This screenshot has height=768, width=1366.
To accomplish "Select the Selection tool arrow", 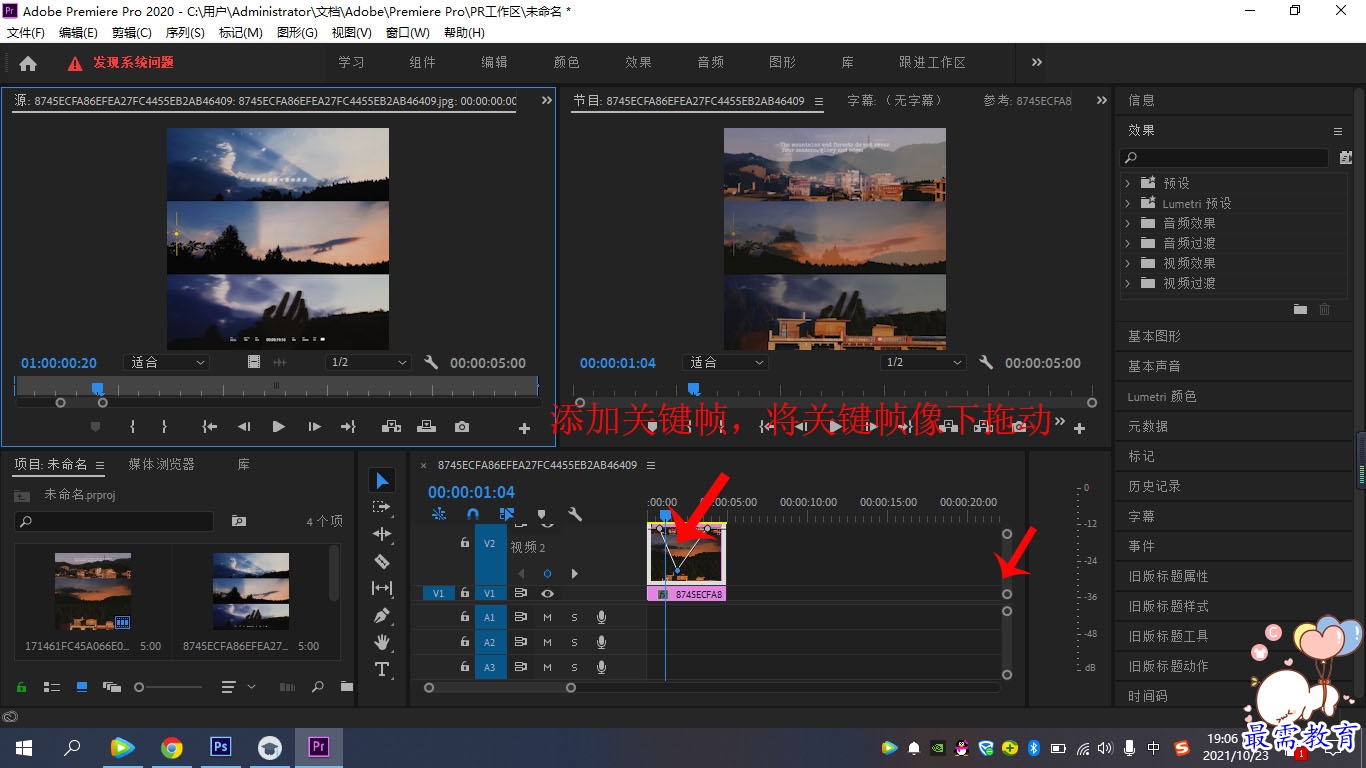I will pyautogui.click(x=382, y=481).
